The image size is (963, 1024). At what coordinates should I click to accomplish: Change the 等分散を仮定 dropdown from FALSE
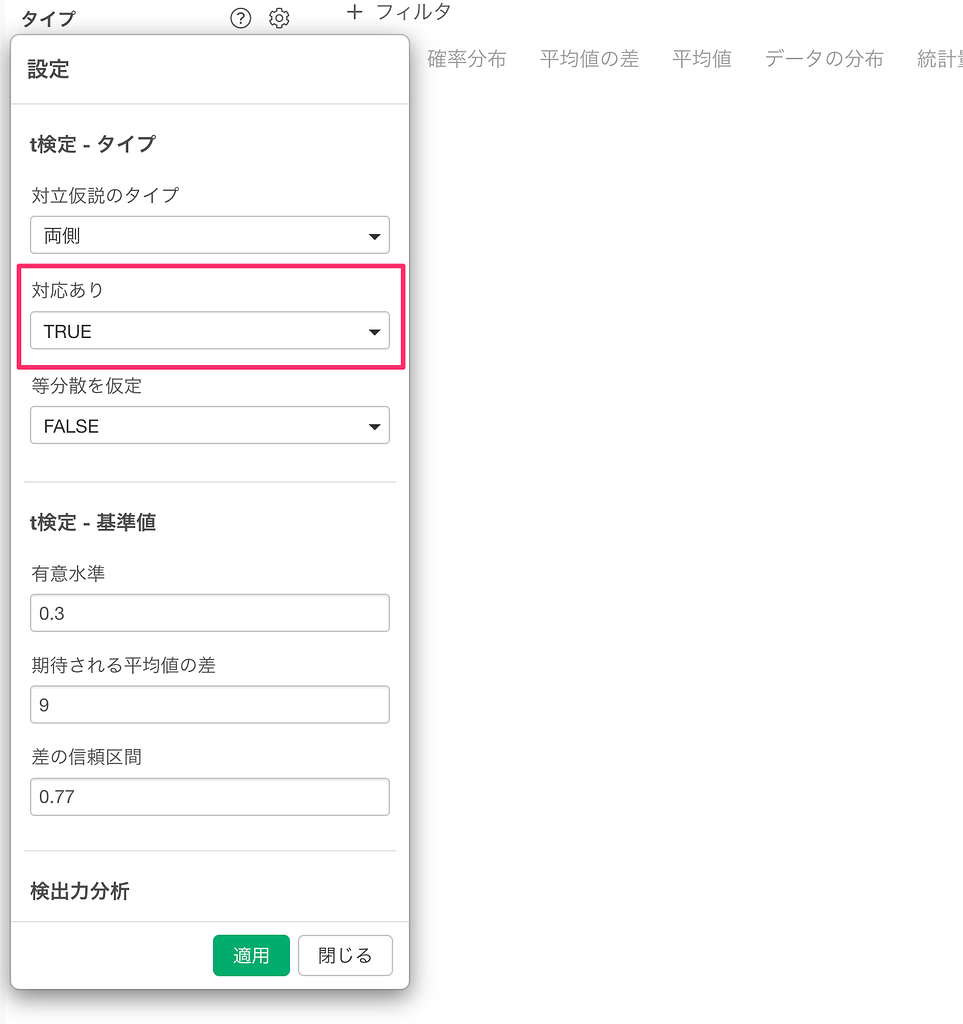click(x=209, y=425)
